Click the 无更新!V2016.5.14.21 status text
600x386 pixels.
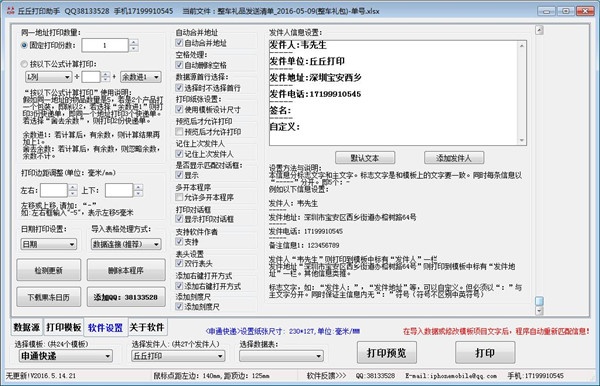pyautogui.click(x=41, y=376)
